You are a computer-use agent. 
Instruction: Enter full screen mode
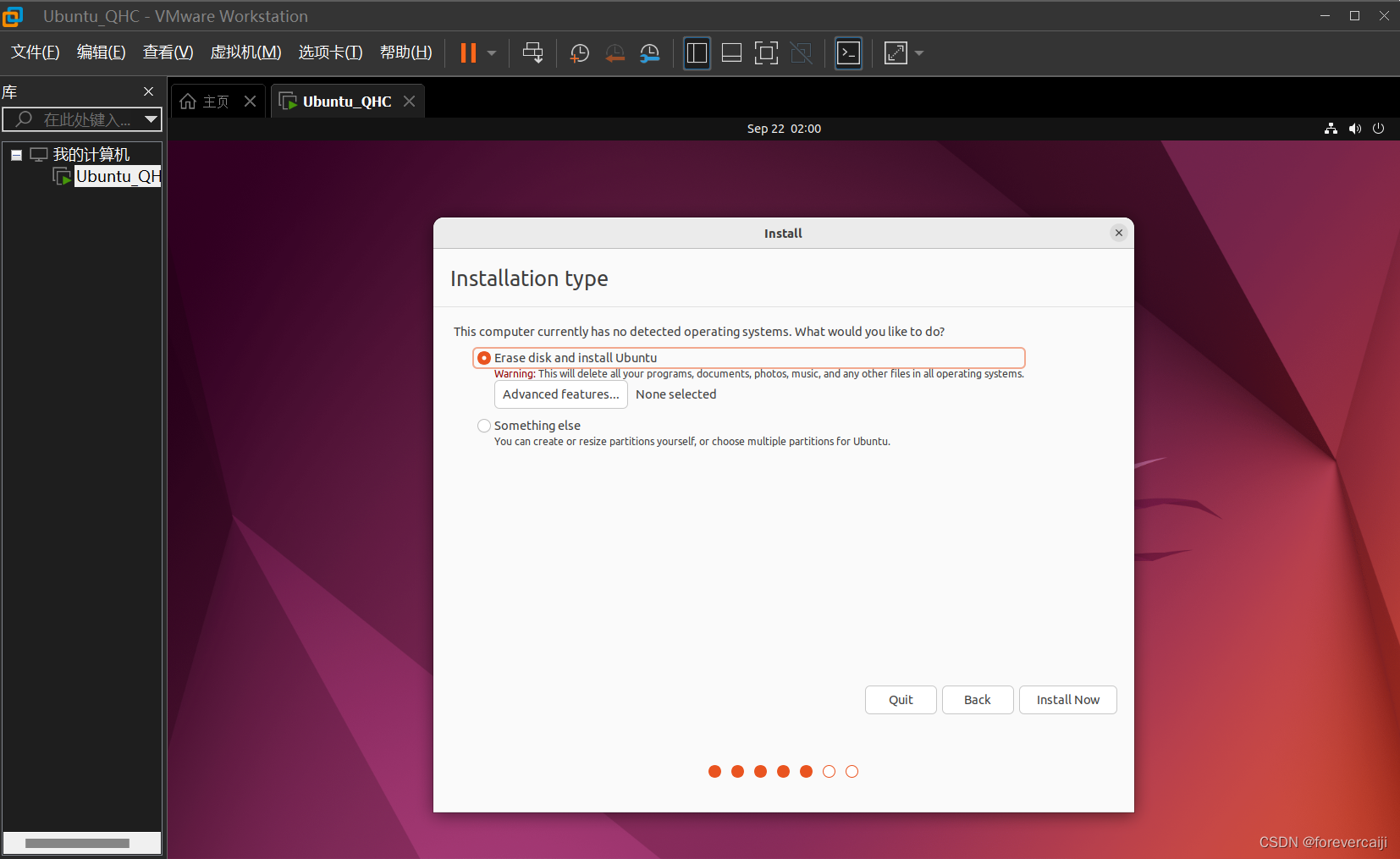tap(766, 53)
